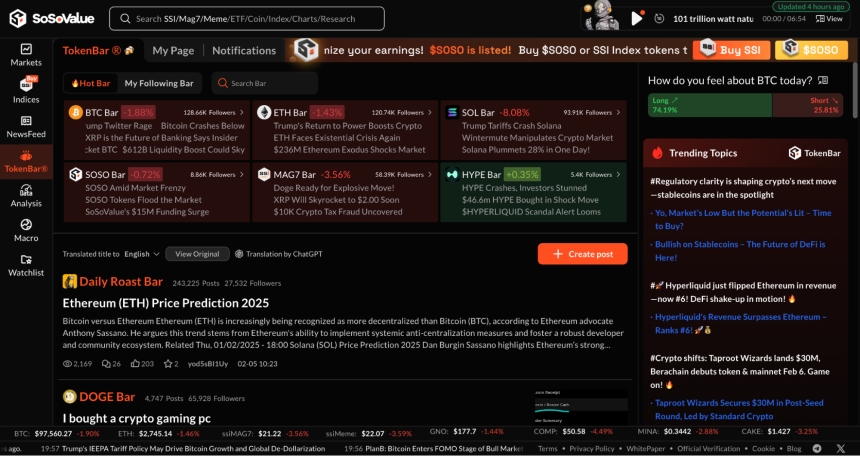The image size is (860, 456).
Task: Open the Privacy Policy footer link
Action: pyautogui.click(x=592, y=448)
